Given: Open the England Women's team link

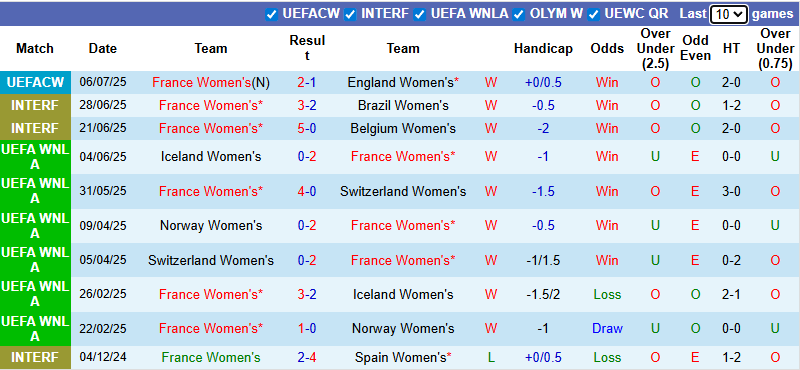Looking at the screenshot, I should pos(403,83).
